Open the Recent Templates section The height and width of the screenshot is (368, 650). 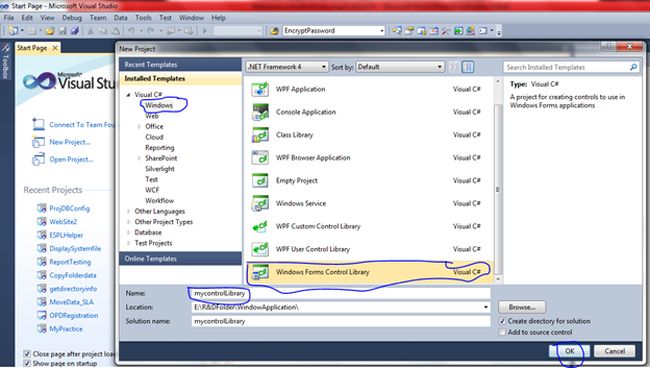(180, 65)
